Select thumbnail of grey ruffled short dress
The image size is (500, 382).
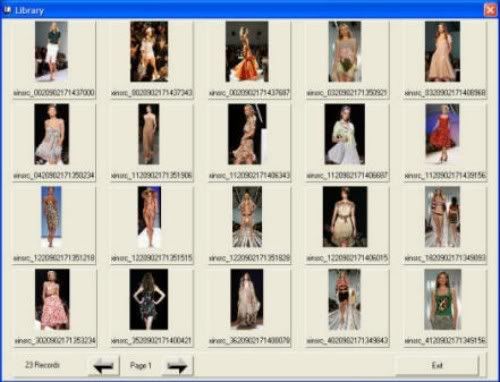pos(52,134)
